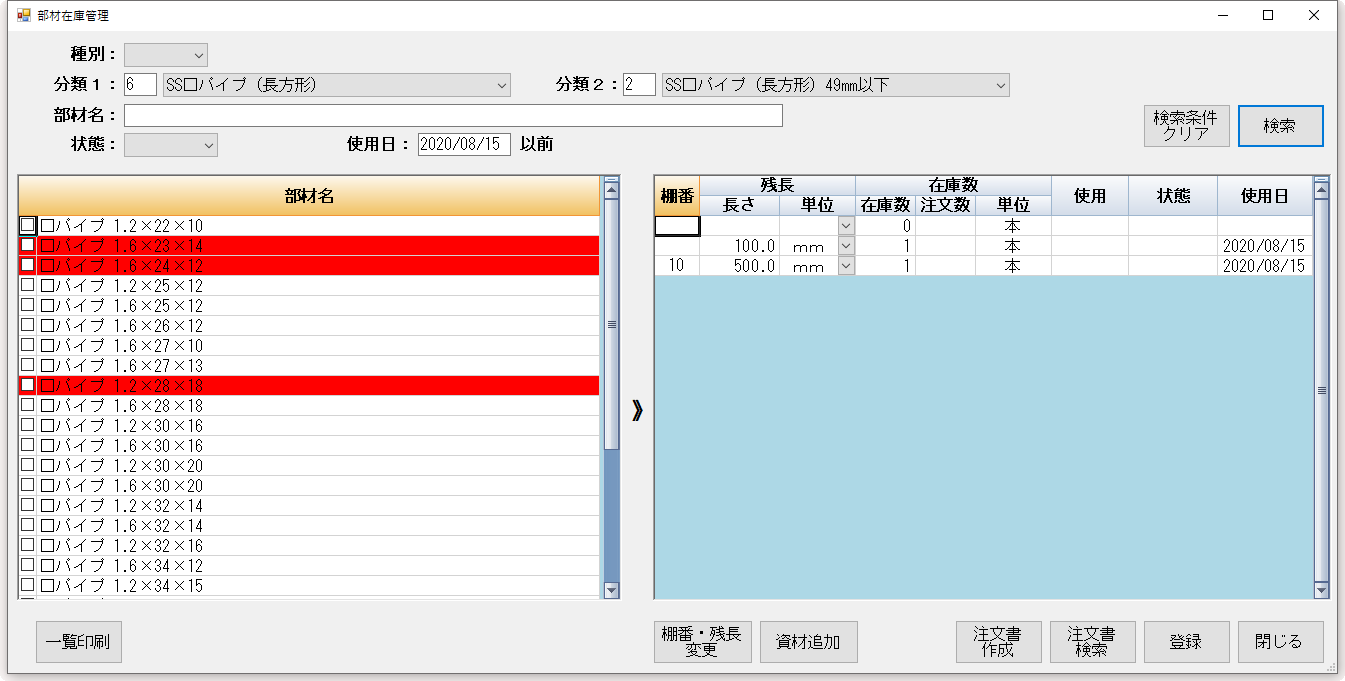
Task: Click the 使用日 column header
Action: (x=1264, y=196)
